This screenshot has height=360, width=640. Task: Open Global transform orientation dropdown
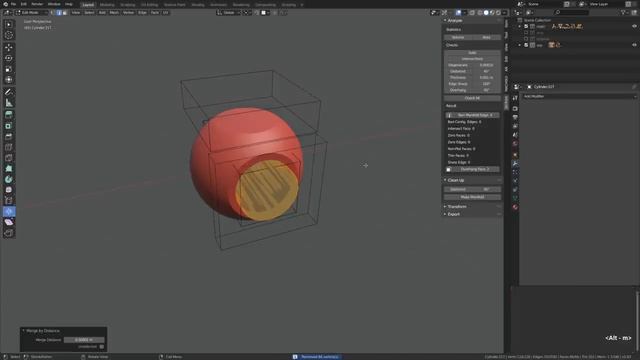(x=228, y=13)
